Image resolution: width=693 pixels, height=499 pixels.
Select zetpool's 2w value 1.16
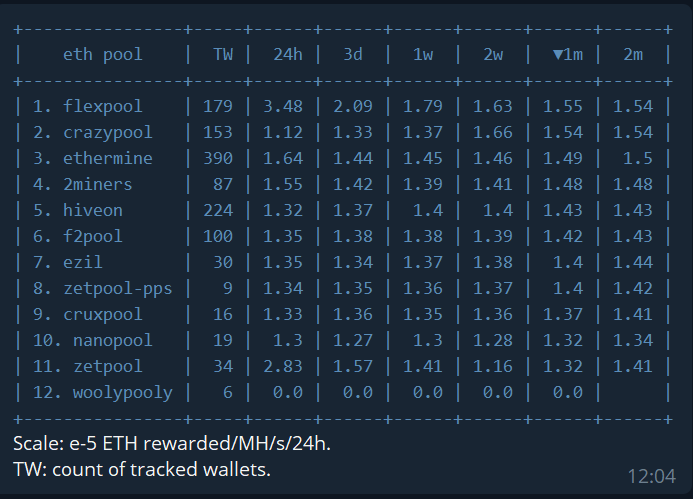(493, 366)
